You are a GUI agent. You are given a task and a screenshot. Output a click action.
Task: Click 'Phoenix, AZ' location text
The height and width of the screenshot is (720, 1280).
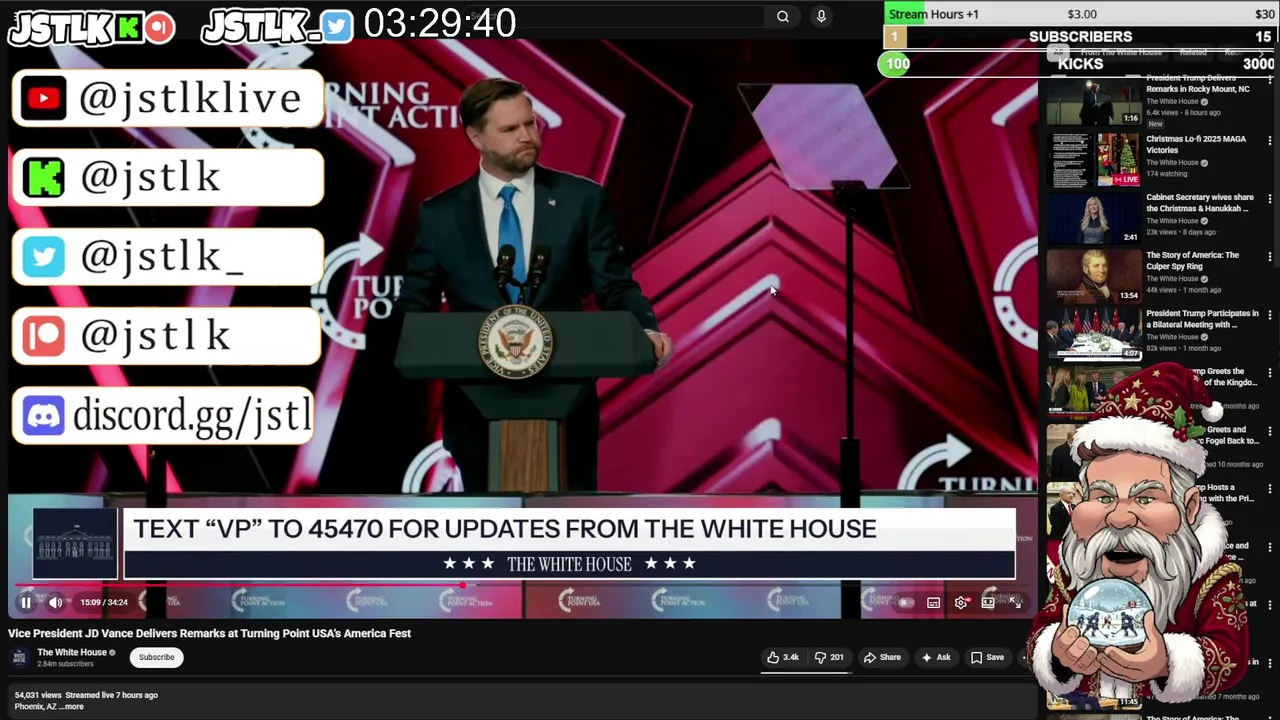coord(35,706)
